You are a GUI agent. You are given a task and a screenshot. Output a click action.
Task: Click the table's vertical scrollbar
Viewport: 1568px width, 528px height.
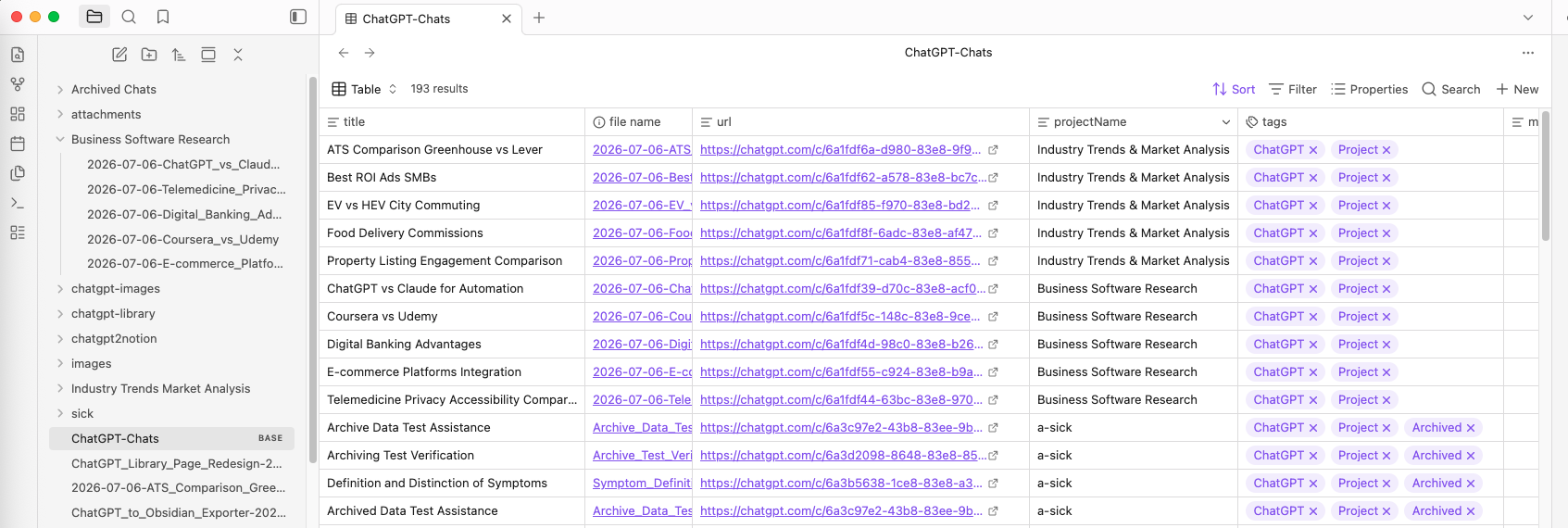pyautogui.click(x=1546, y=176)
